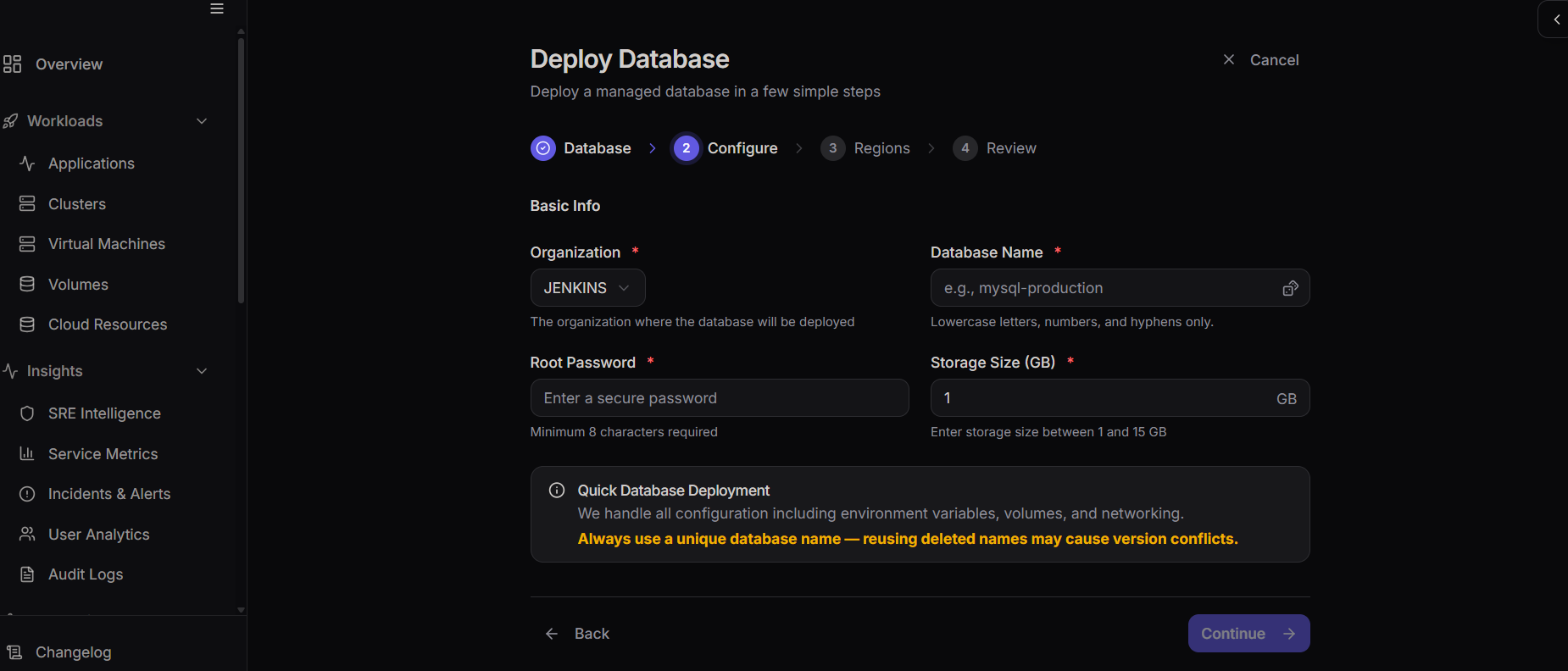Click the completed Database step check icon
Viewport: 1568px width, 671px height.
pyautogui.click(x=543, y=148)
